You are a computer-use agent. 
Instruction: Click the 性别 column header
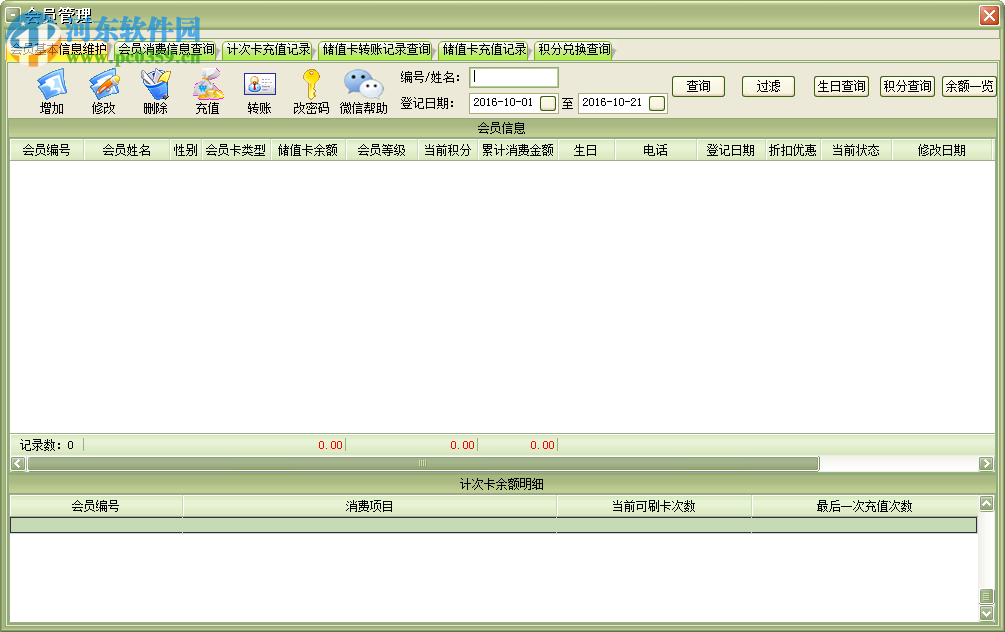pyautogui.click(x=185, y=150)
